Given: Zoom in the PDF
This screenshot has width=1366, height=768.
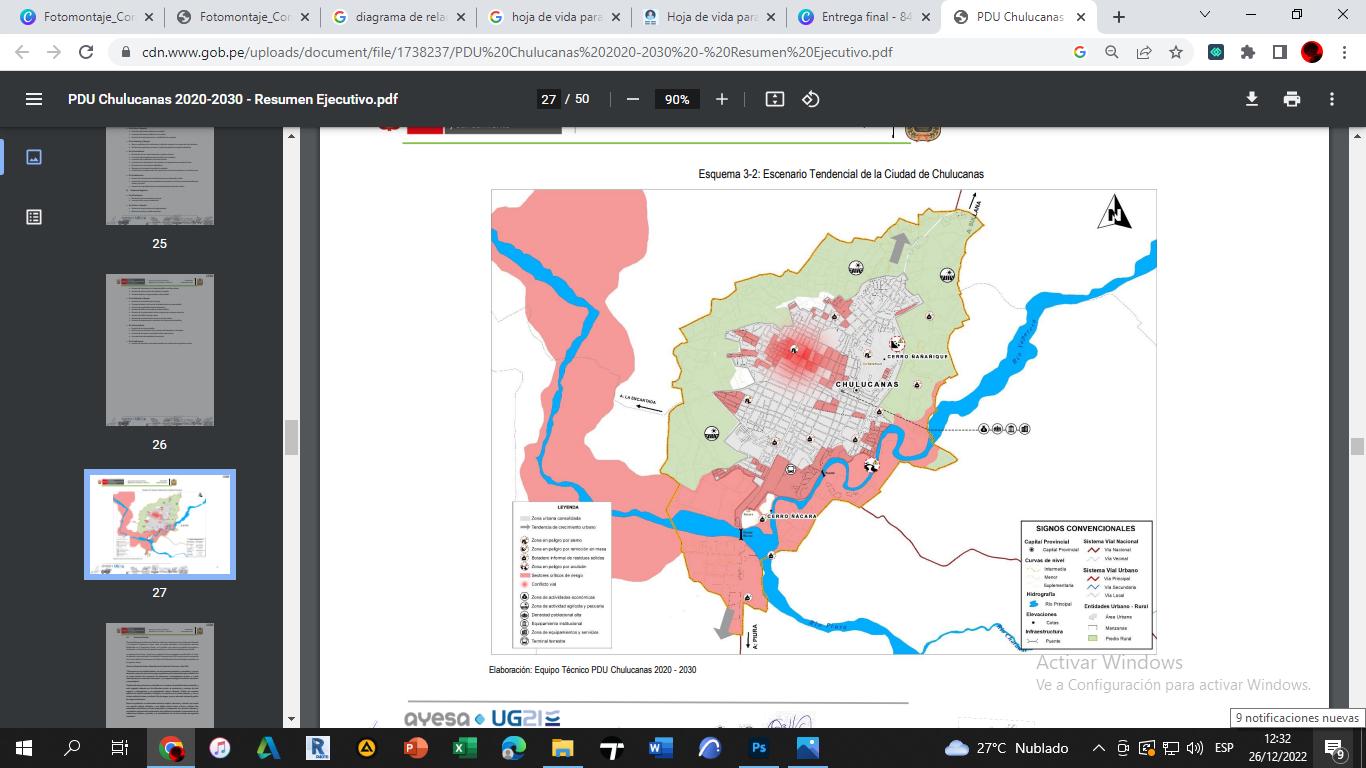Looking at the screenshot, I should [722, 99].
